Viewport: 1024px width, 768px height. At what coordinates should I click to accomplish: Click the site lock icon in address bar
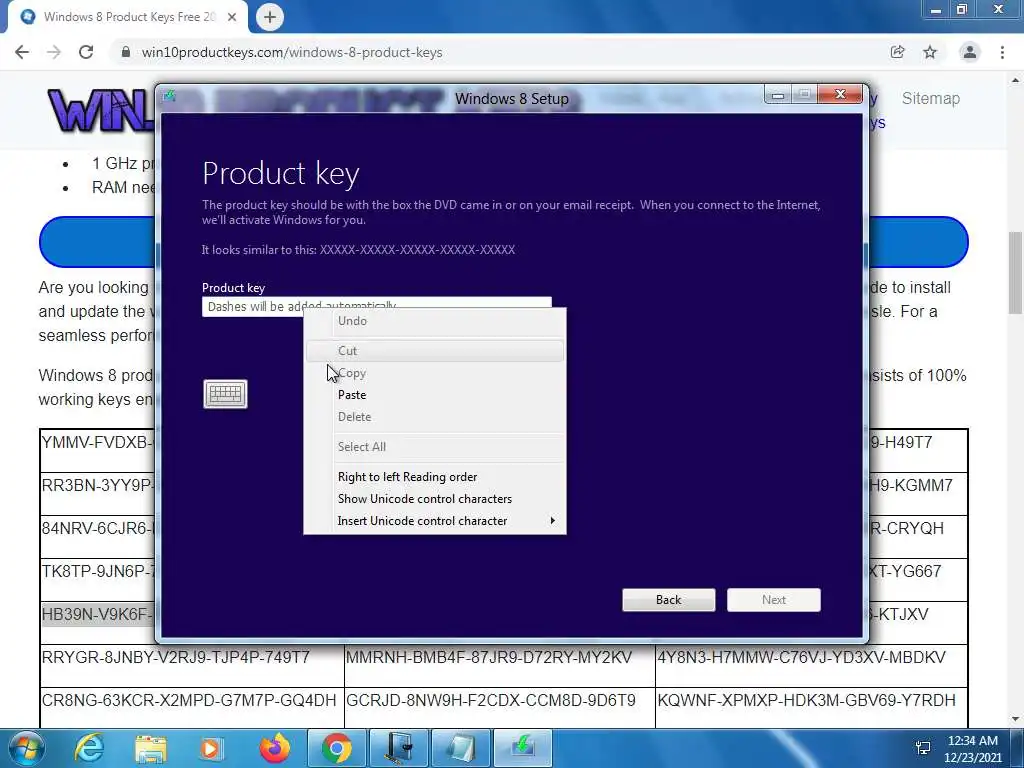(x=126, y=52)
